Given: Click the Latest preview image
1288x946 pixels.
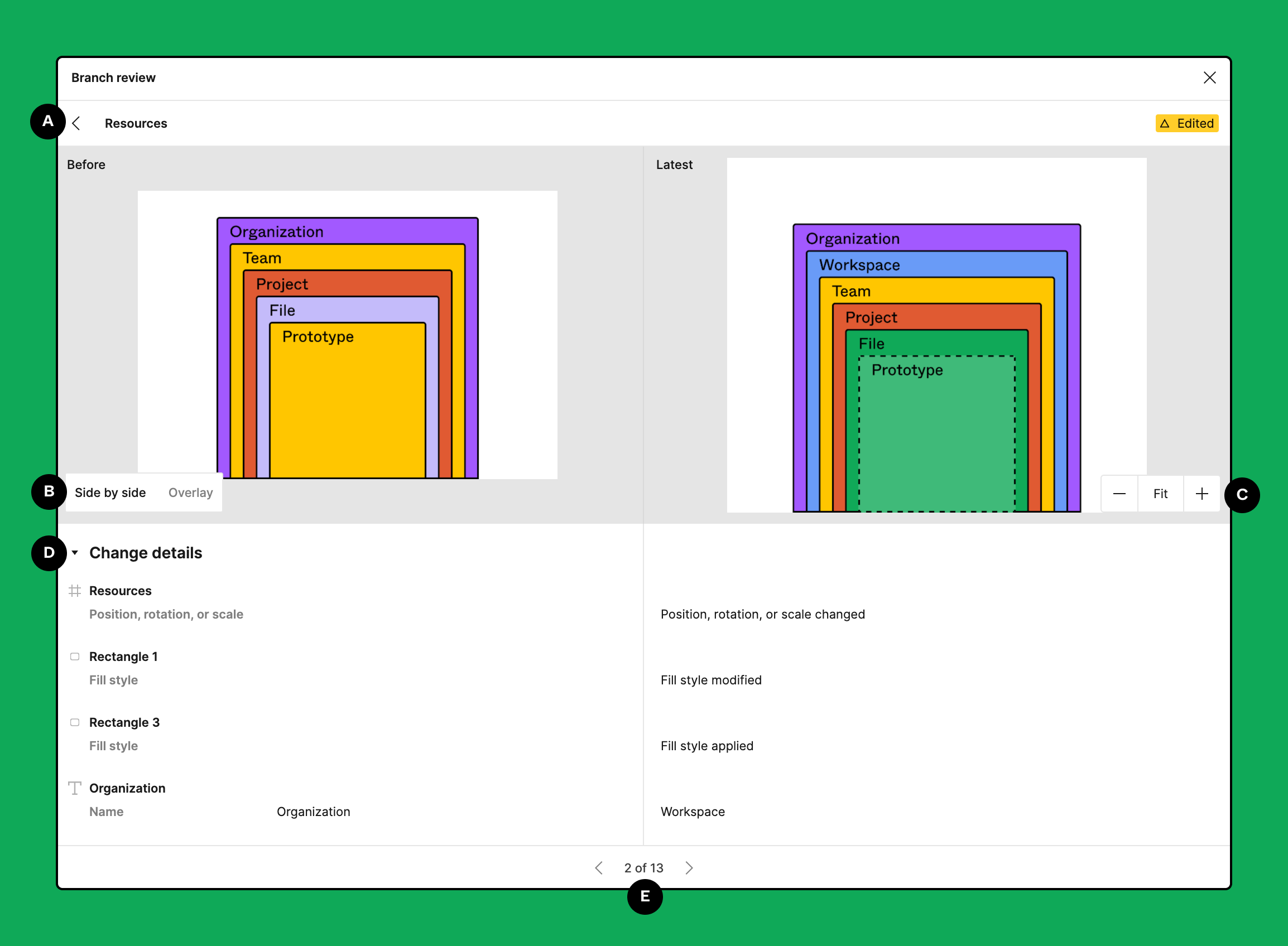Looking at the screenshot, I should pos(937,335).
